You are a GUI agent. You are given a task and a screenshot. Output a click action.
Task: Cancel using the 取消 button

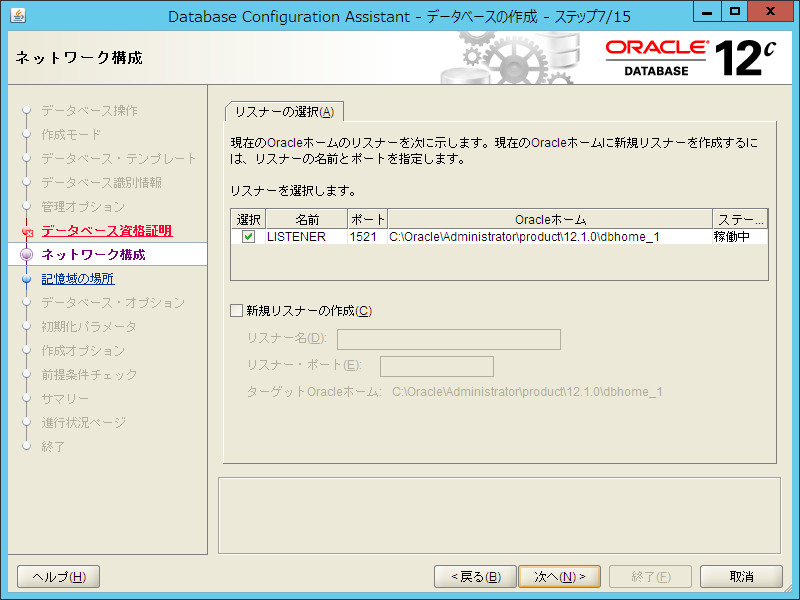click(x=741, y=577)
